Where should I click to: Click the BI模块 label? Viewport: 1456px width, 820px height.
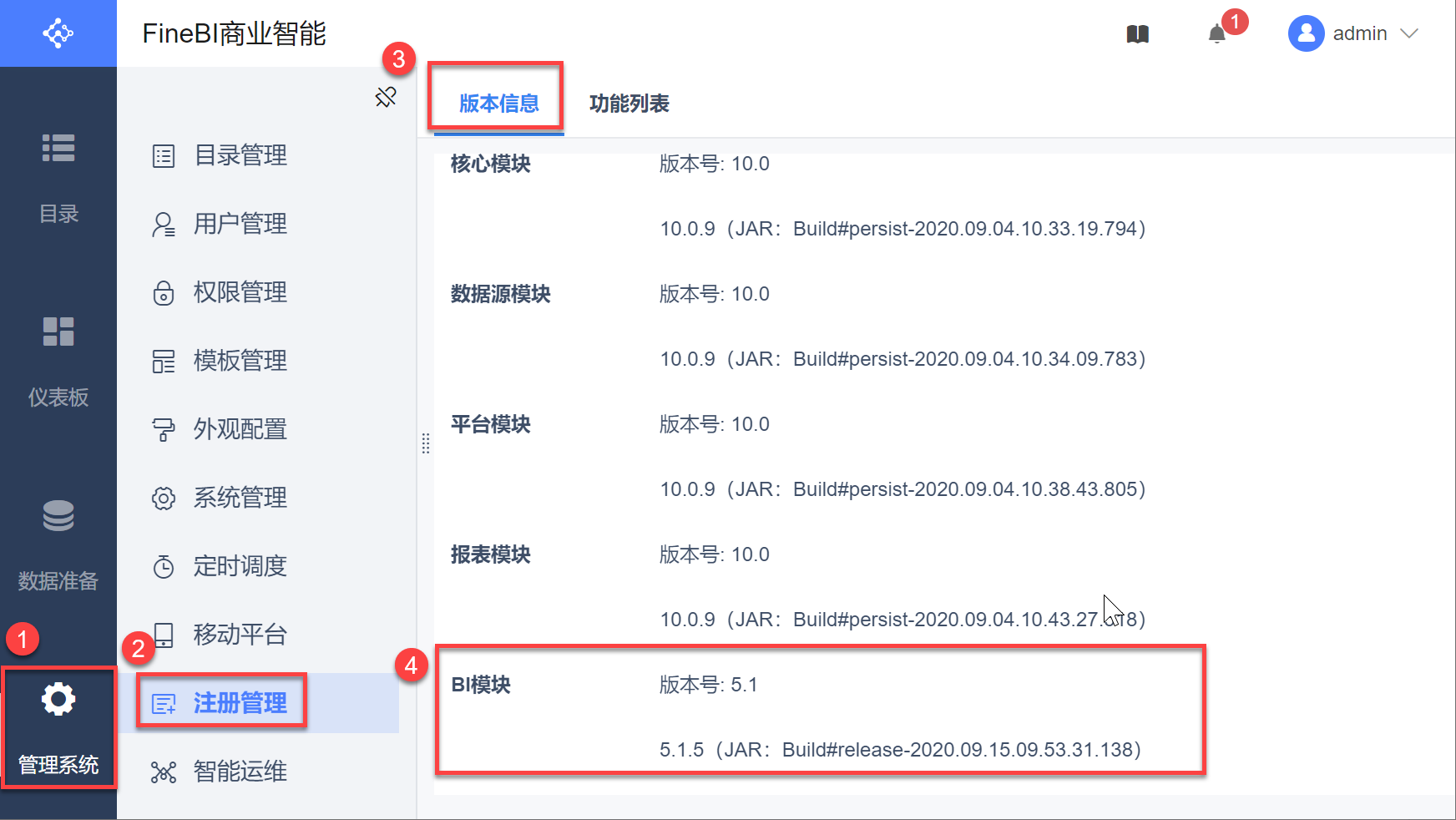(x=481, y=685)
